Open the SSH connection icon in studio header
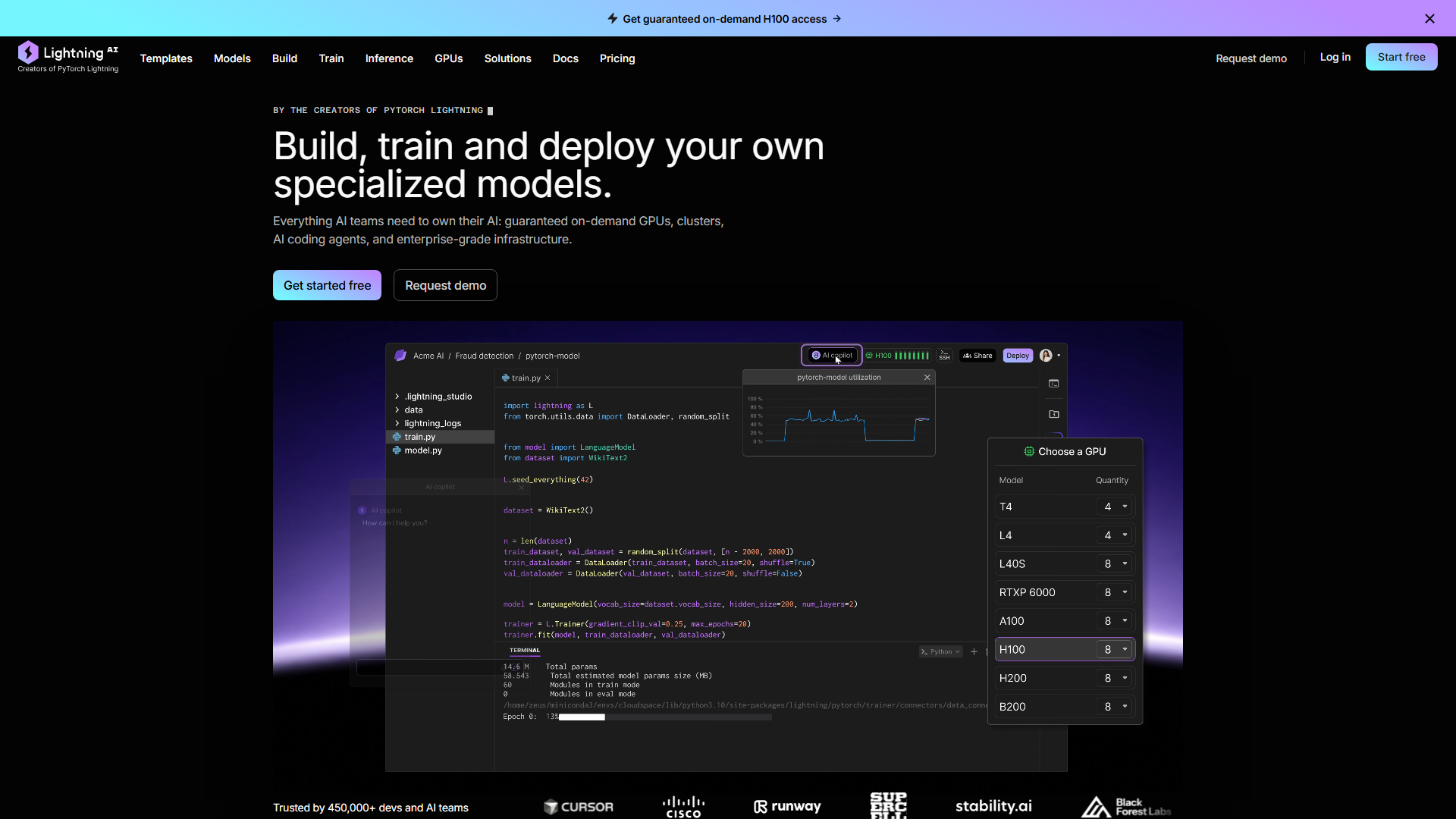Viewport: 1456px width, 819px height. click(x=944, y=356)
